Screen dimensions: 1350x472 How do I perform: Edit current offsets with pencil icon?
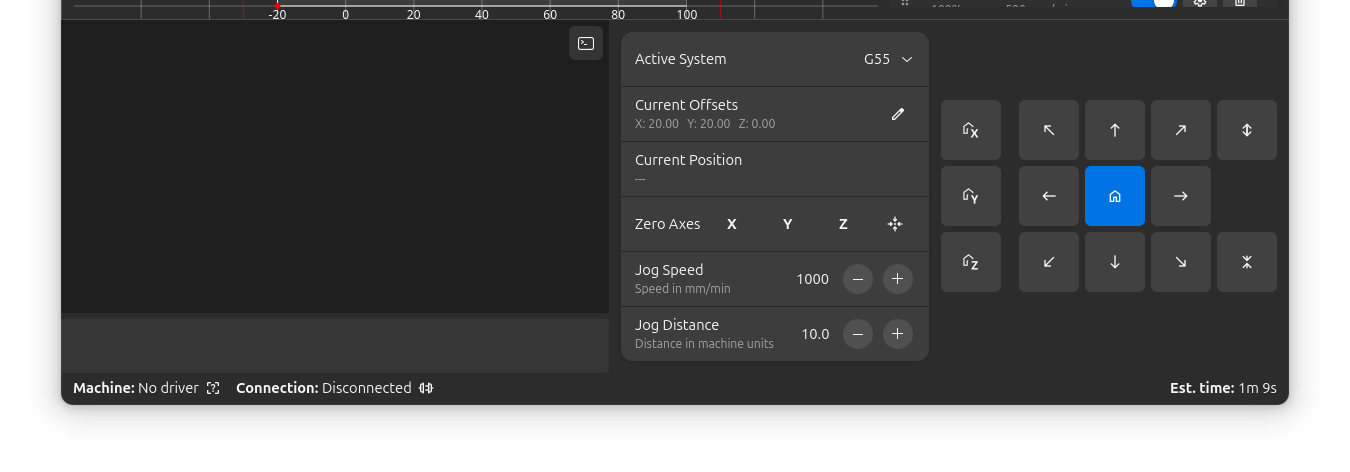[897, 114]
